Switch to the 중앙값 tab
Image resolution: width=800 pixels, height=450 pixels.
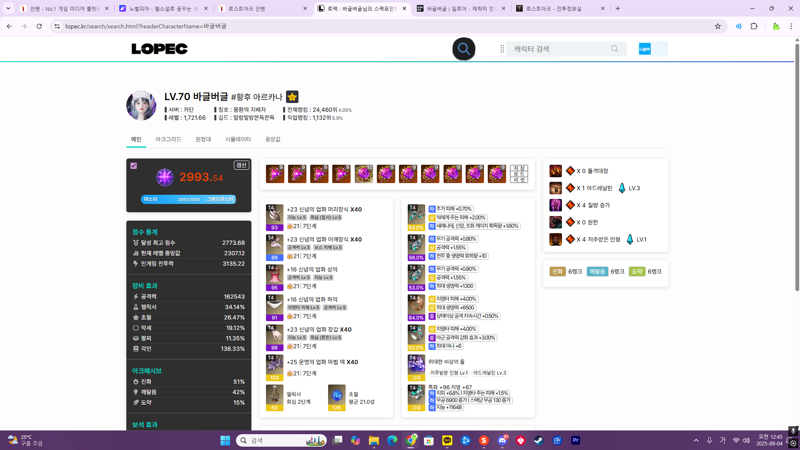(x=272, y=139)
